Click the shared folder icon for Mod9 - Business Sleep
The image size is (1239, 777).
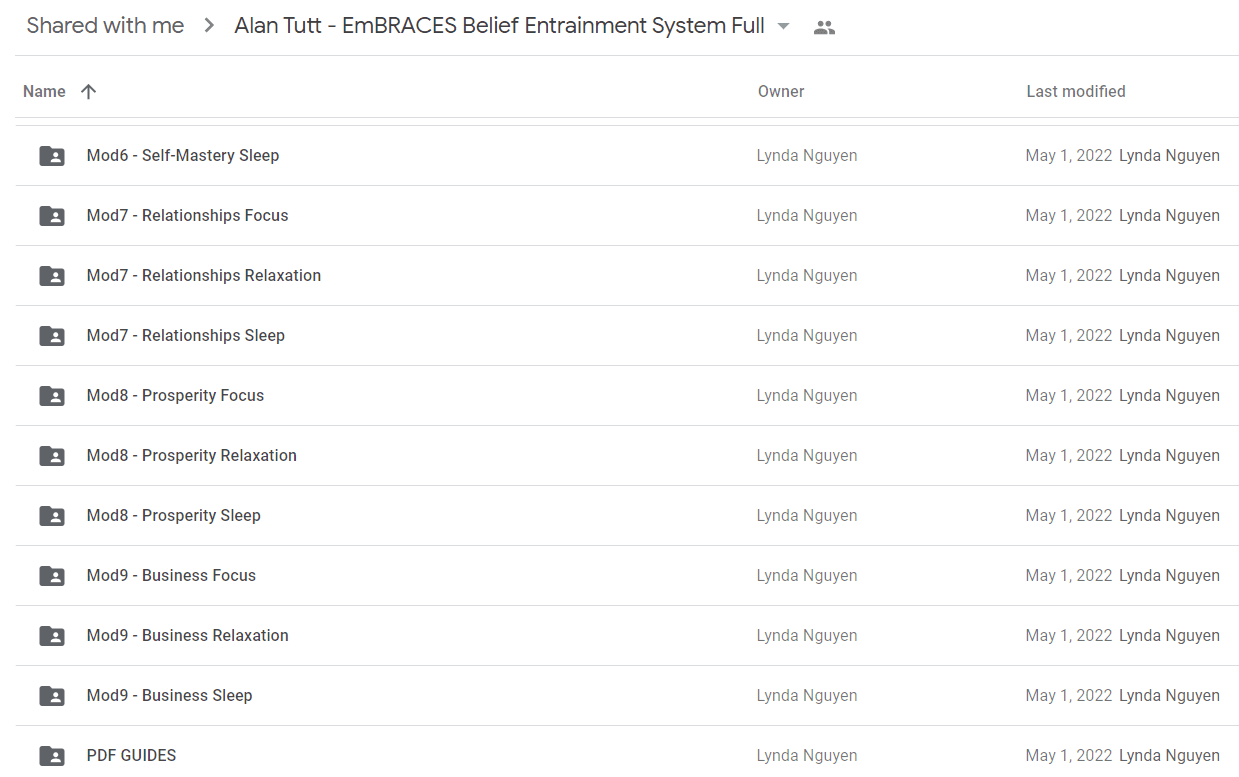pos(52,696)
